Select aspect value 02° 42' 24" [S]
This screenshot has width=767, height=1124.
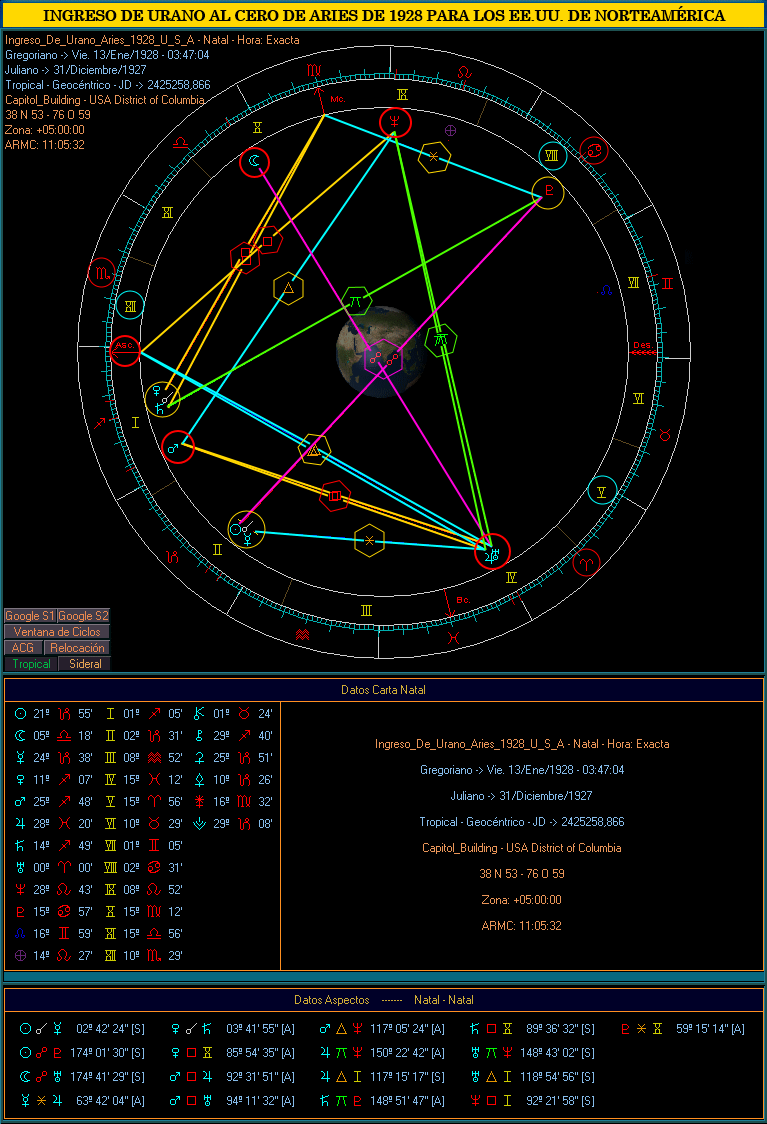point(110,1029)
